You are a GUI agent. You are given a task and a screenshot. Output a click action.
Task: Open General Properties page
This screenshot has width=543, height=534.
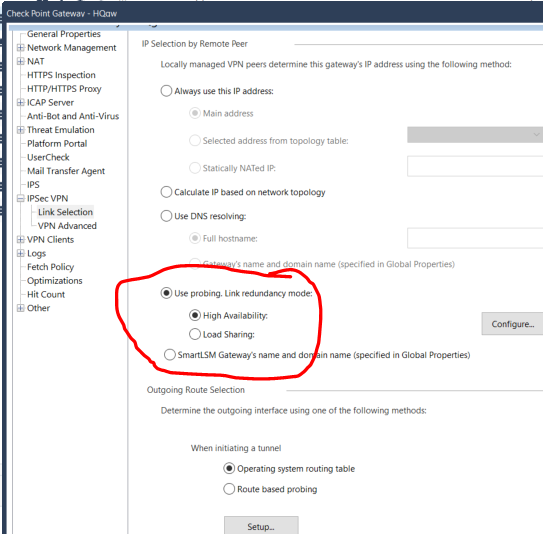(64, 34)
